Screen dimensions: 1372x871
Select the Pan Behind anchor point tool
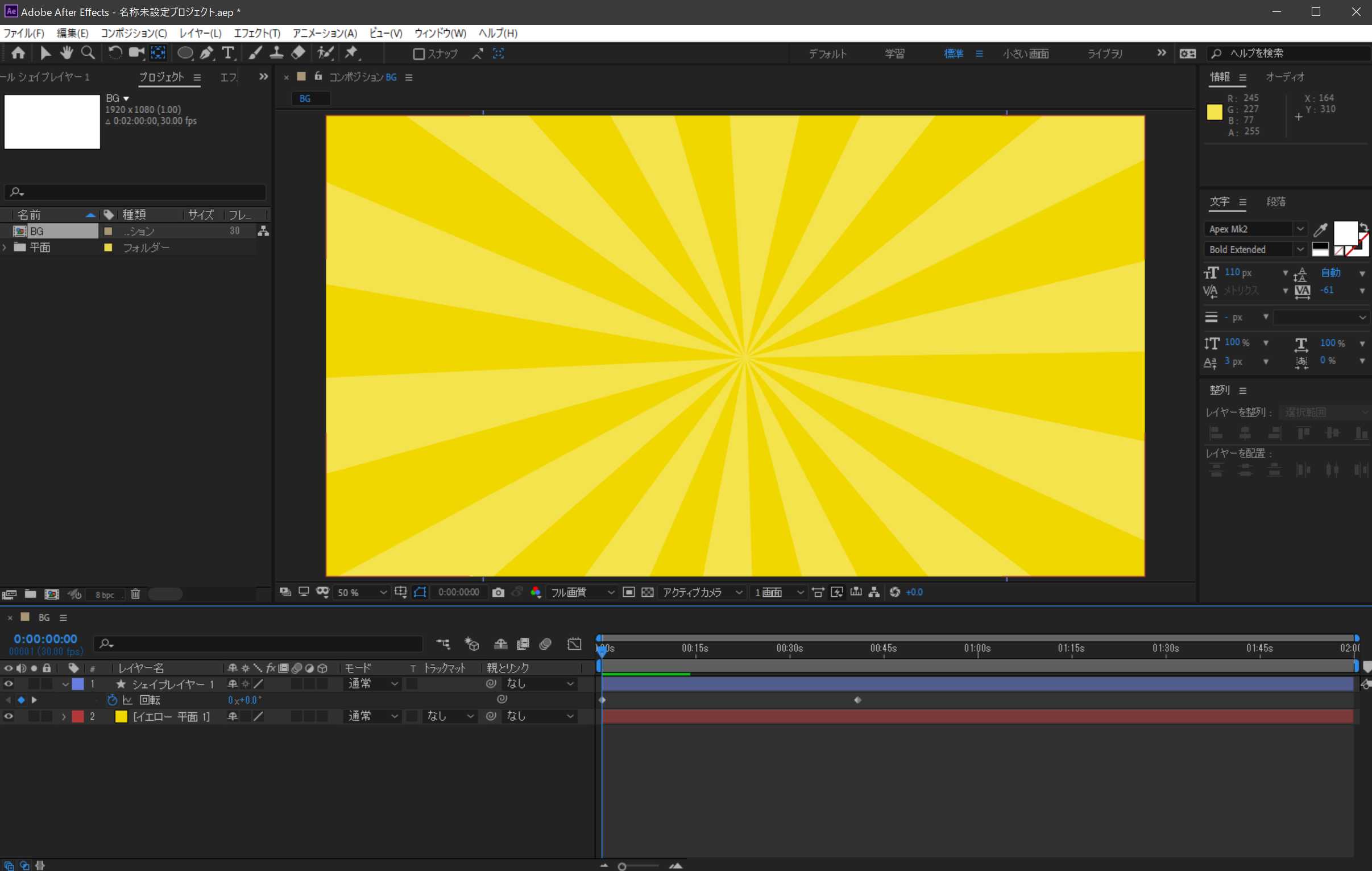click(x=158, y=53)
